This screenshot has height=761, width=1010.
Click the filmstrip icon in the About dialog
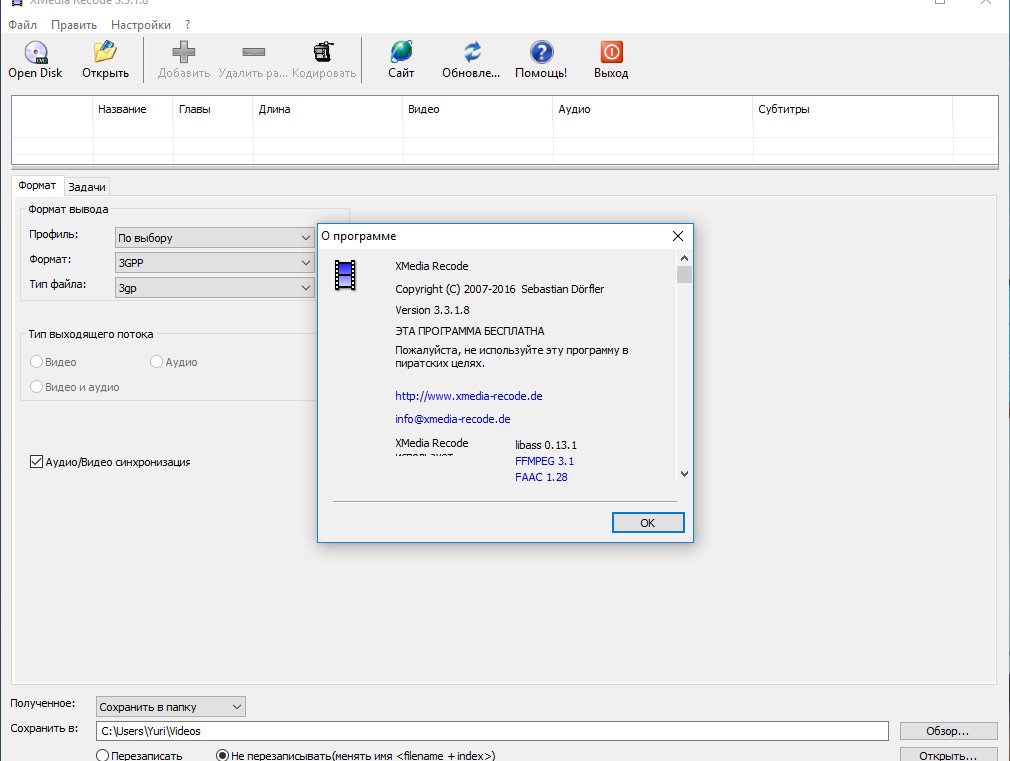coord(345,275)
